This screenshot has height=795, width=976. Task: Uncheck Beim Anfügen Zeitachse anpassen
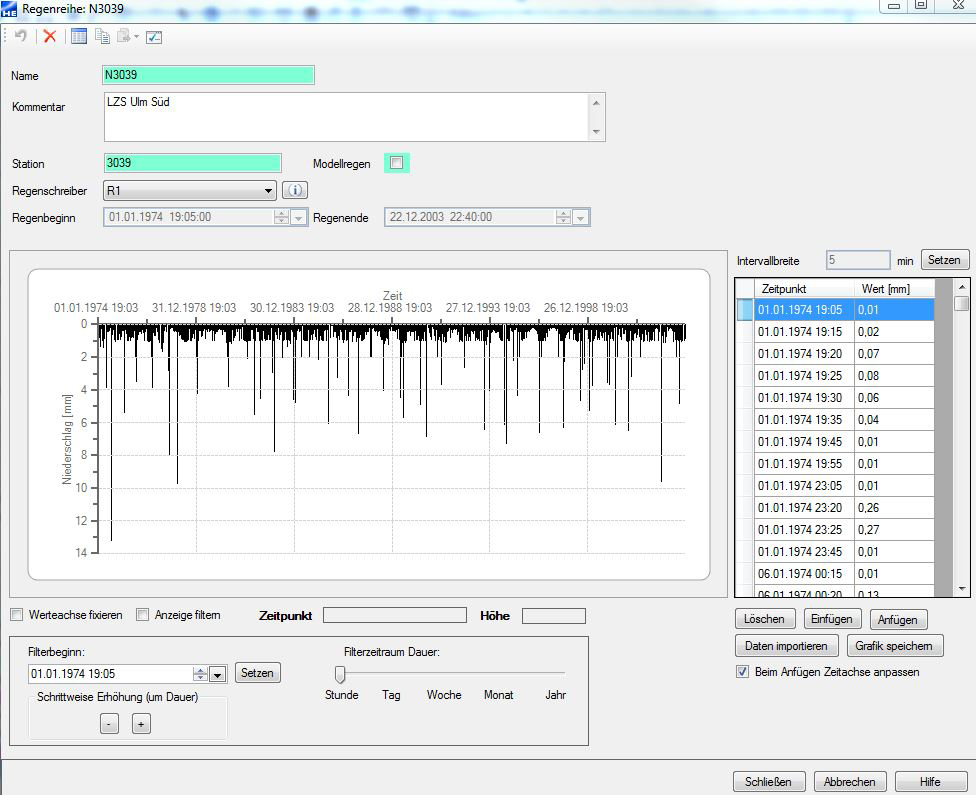[742, 672]
